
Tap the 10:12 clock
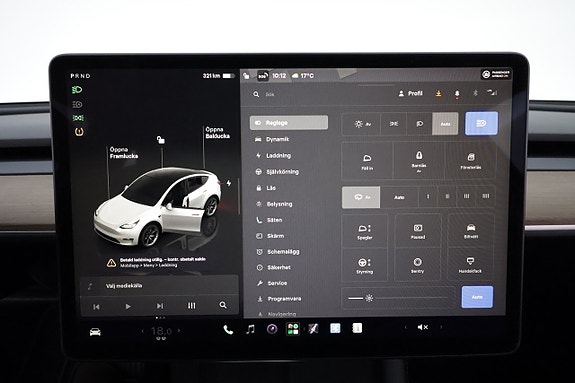click(x=279, y=76)
